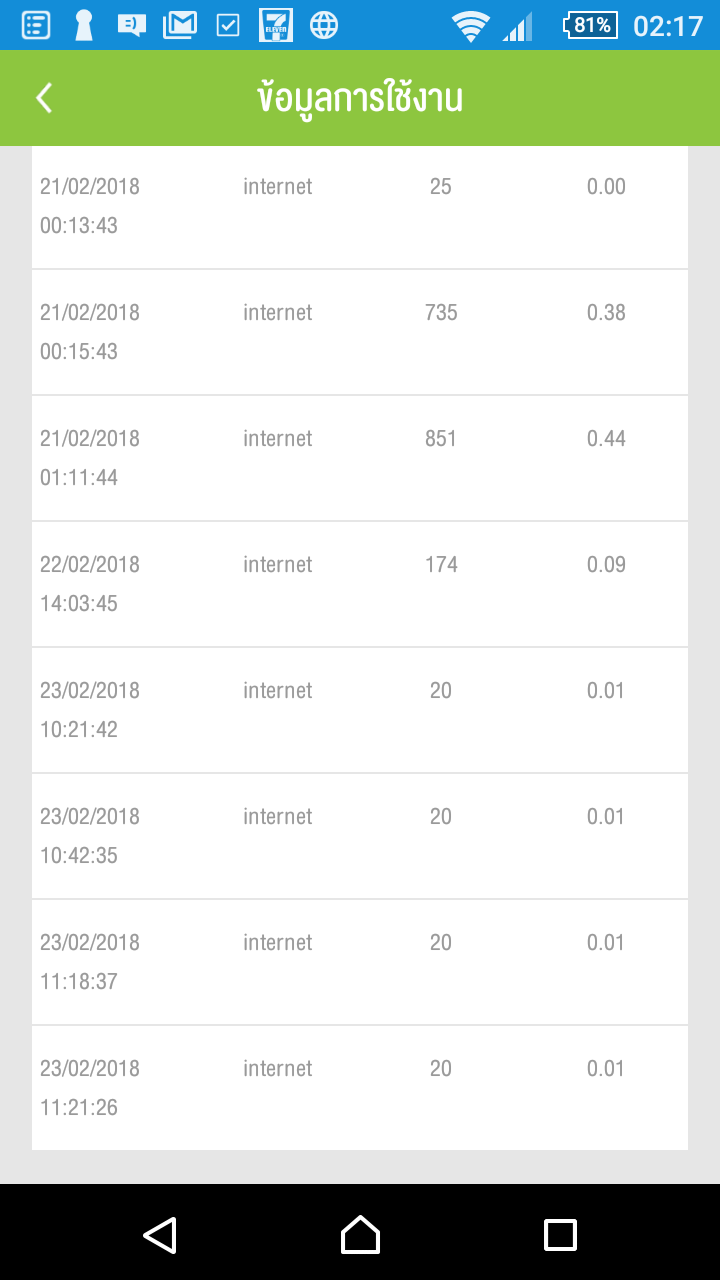Select the 21/02/2018 00:13:43 usage record
Screen dimensions: 720x1280
[x=360, y=206]
